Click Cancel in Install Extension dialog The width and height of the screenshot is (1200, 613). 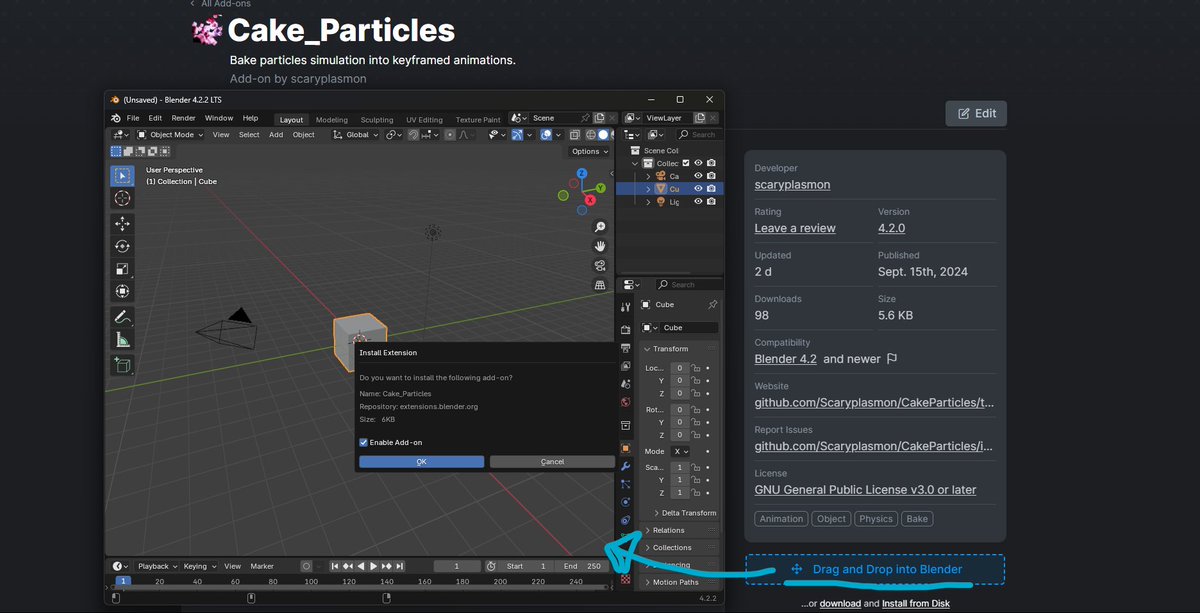pos(552,461)
